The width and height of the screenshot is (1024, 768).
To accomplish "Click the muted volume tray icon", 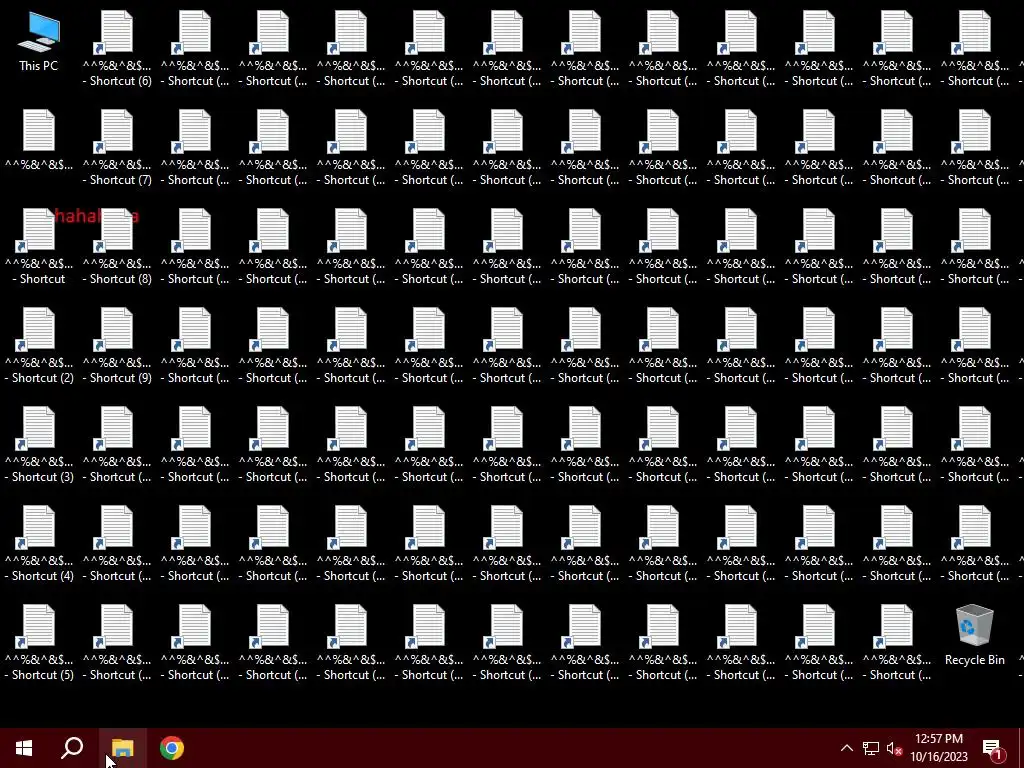I will tap(895, 748).
